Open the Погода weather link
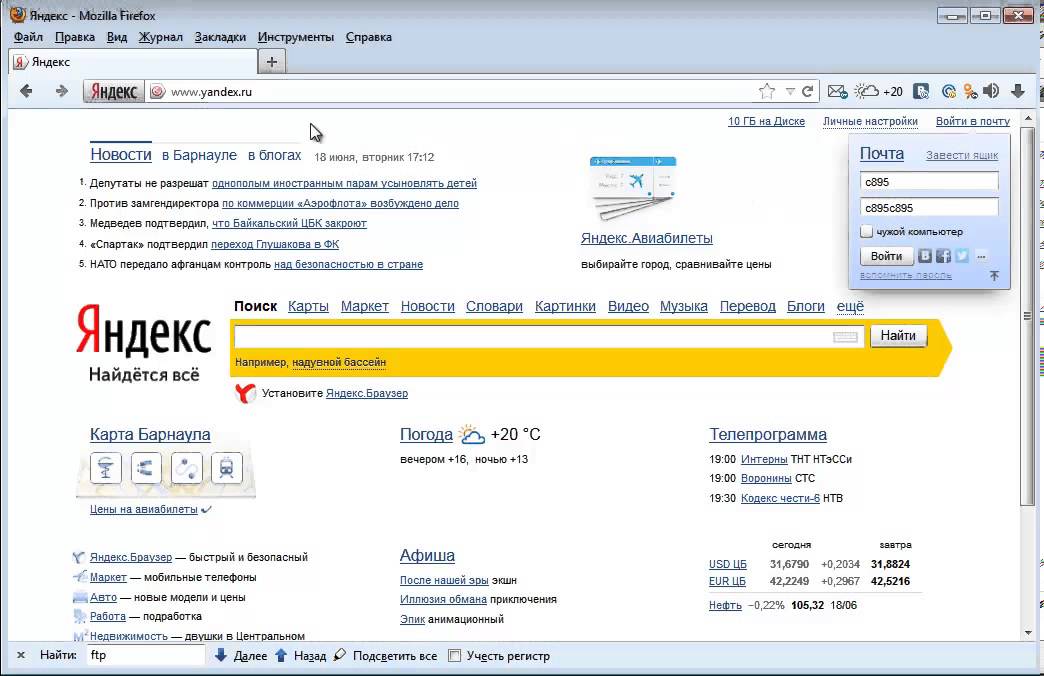The height and width of the screenshot is (676, 1044). tap(426, 434)
